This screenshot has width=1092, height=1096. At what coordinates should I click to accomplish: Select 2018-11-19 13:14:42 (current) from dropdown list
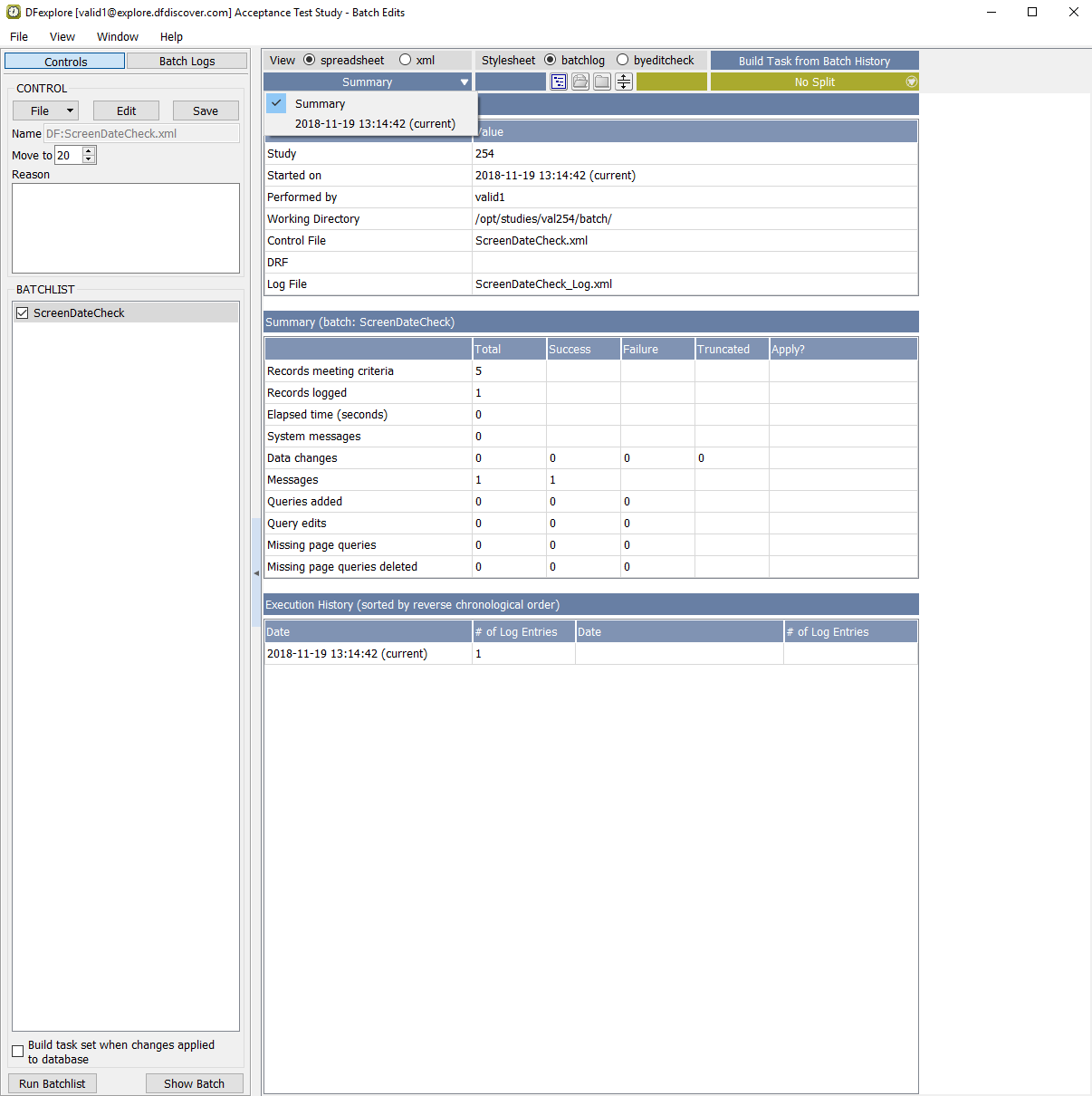[x=375, y=124]
